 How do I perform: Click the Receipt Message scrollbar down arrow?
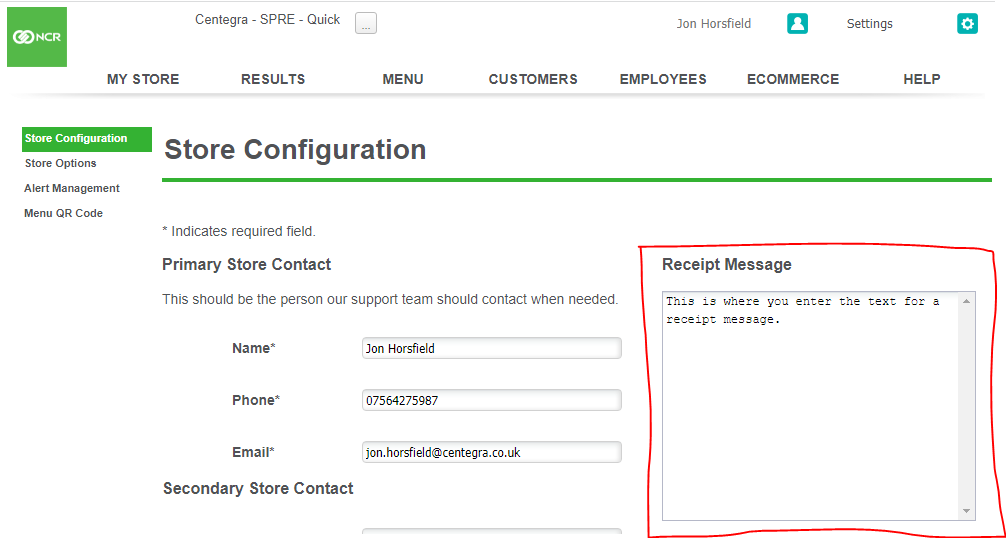click(x=967, y=511)
